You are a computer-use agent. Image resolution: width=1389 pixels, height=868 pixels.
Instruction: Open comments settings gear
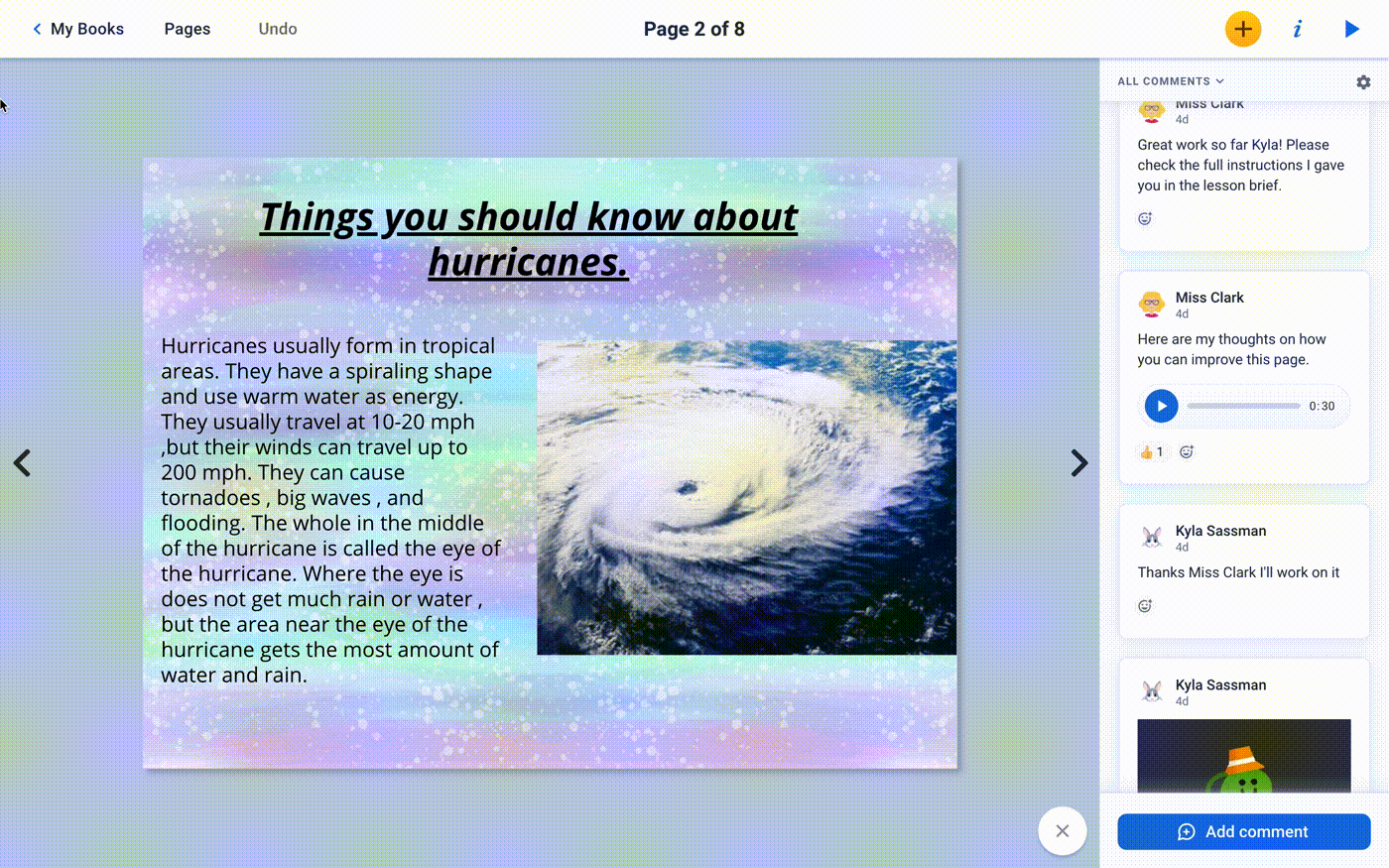tap(1363, 82)
